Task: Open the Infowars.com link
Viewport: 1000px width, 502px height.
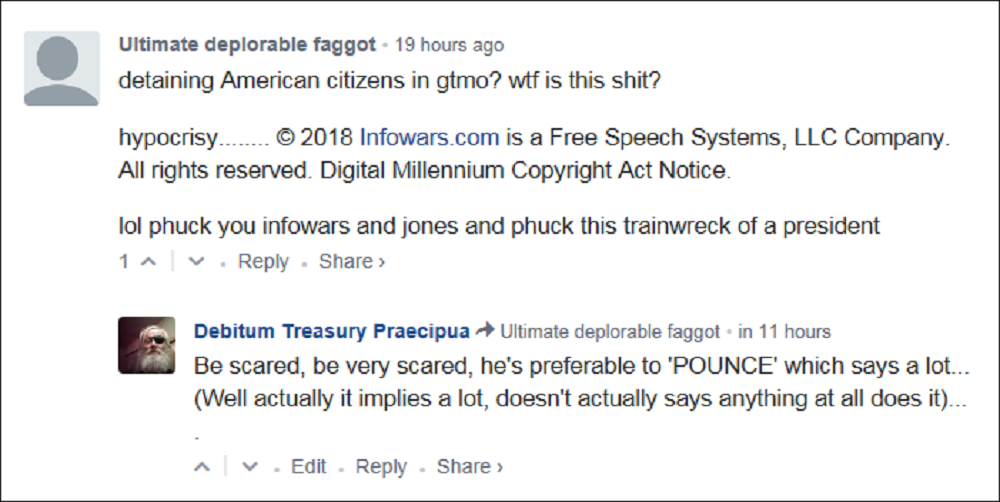Action: [430, 136]
